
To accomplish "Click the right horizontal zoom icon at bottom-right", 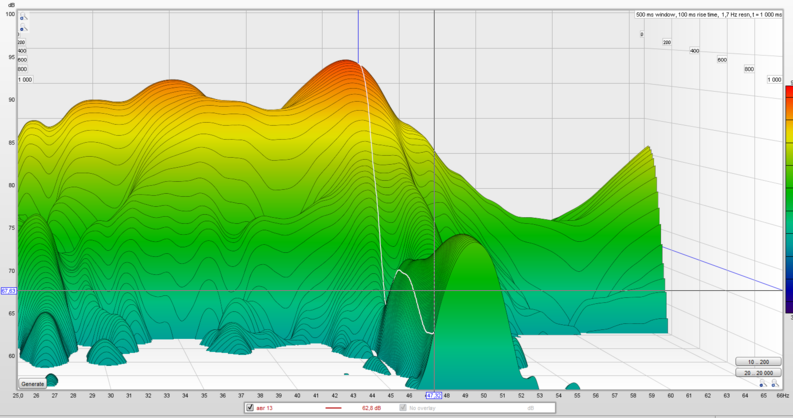I will coord(775,383).
